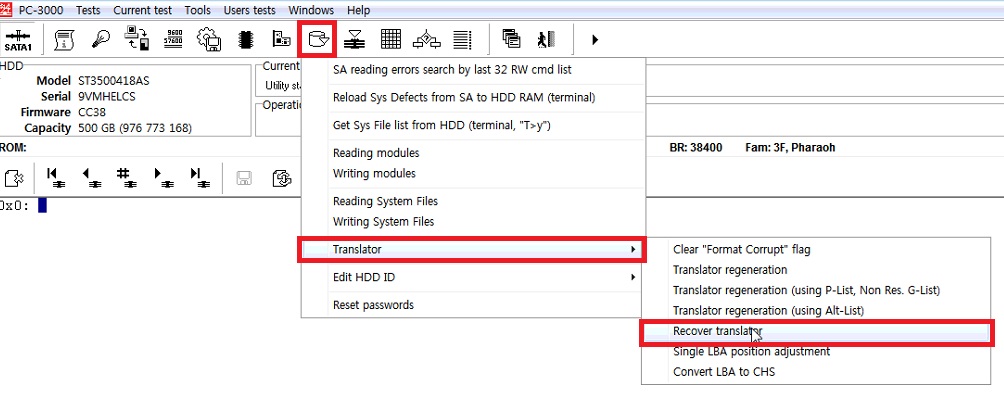Select Writing System Files entry
Viewport: 1004px width, 410px height.
point(473,222)
